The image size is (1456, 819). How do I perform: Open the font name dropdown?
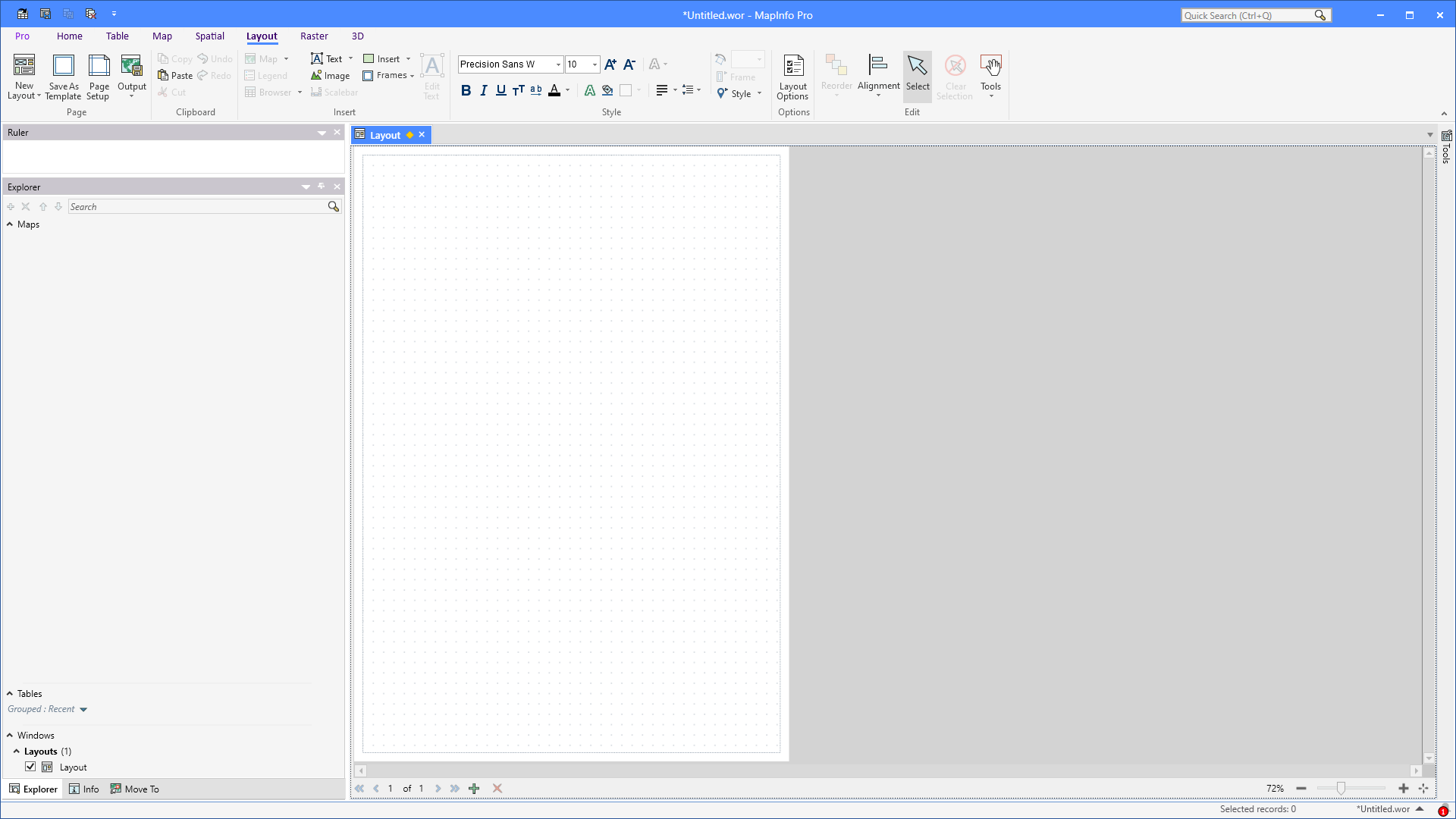click(x=557, y=64)
